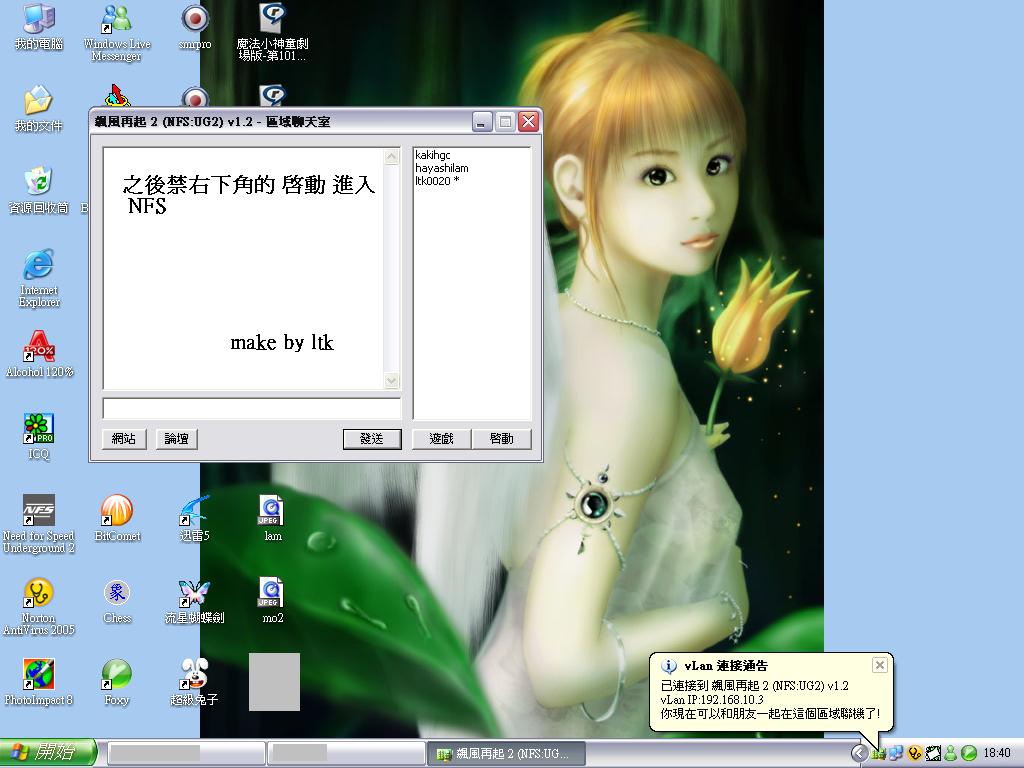
Task: Expand hidden system tray icons arrow
Action: pos(859,753)
